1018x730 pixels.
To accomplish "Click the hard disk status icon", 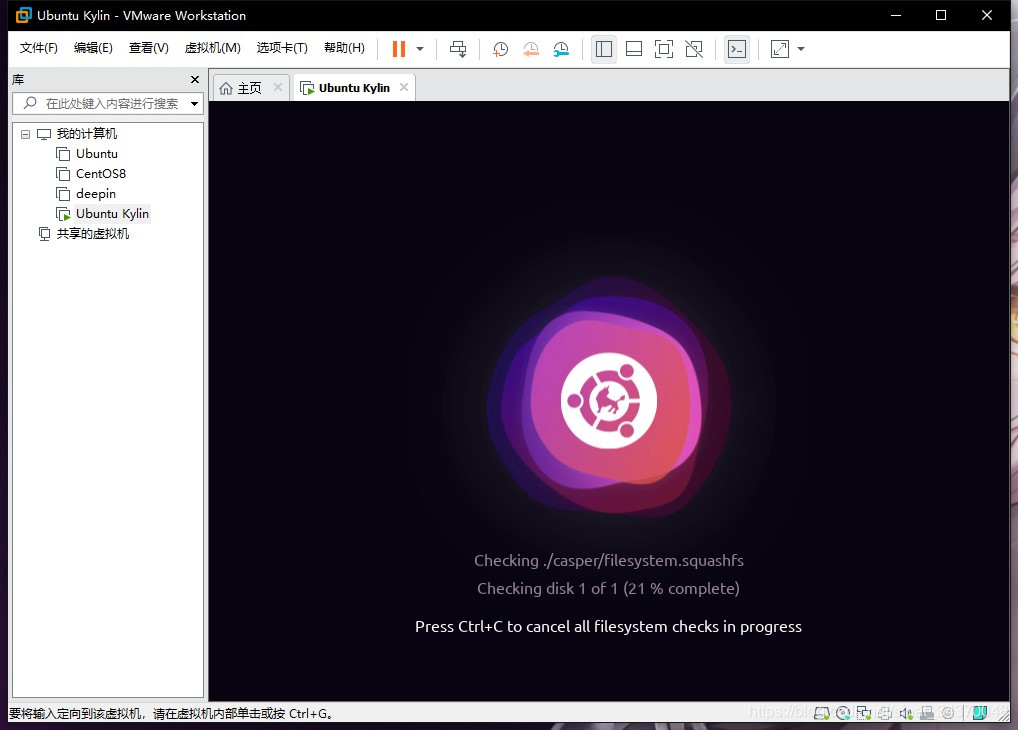I will [822, 713].
